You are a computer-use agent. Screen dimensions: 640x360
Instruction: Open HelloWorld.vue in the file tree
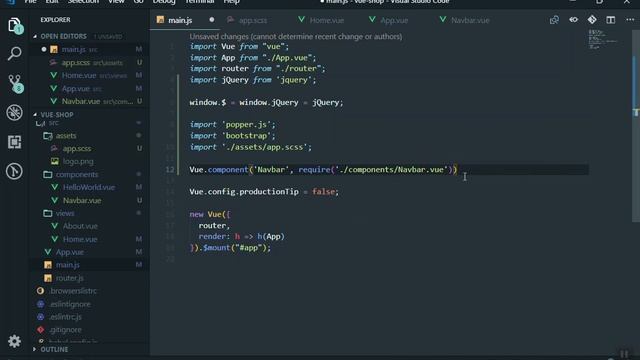[x=89, y=187]
